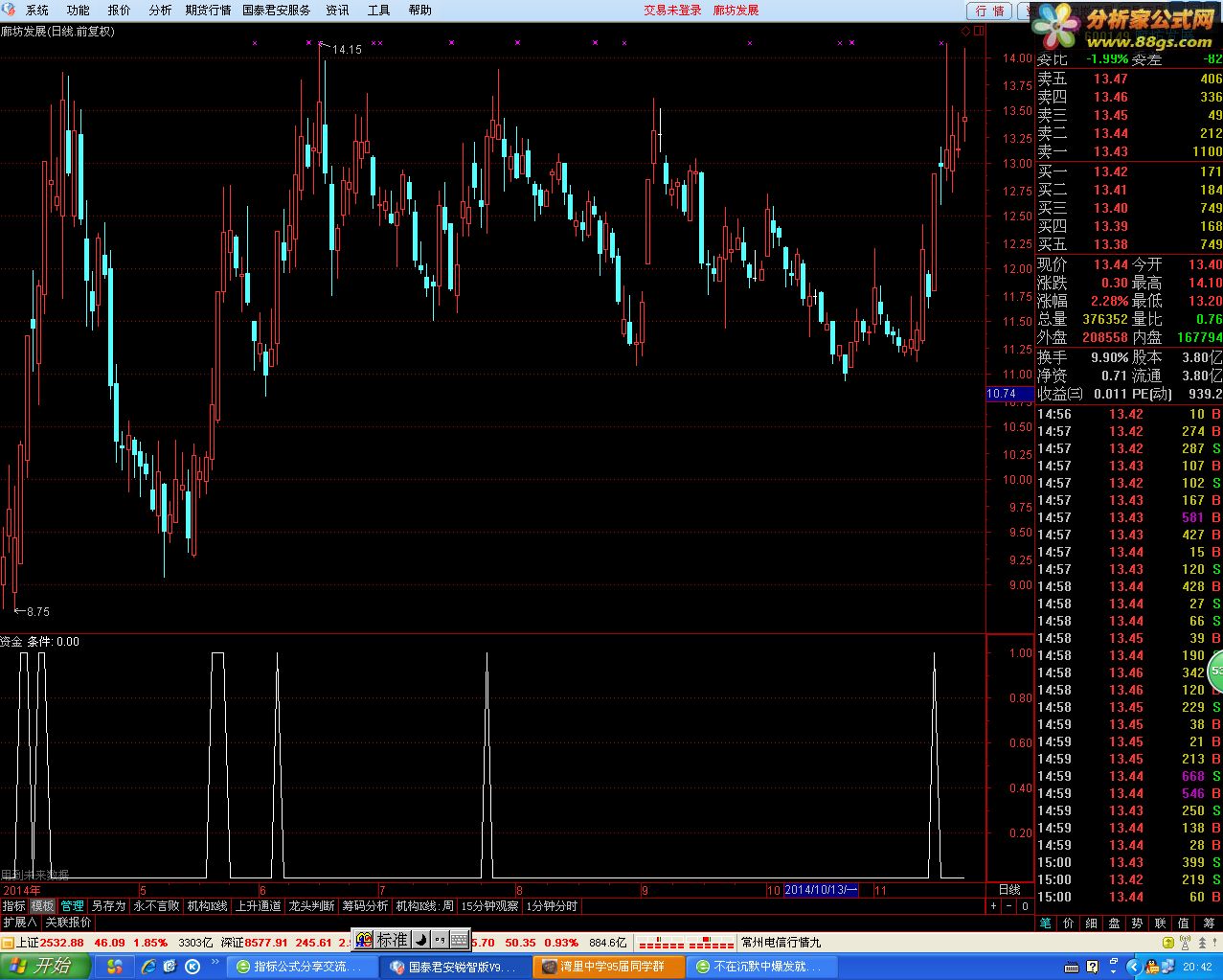Screen dimensions: 1223x980
Task: Click the small diamond icon above price axis
Action: click(x=966, y=31)
